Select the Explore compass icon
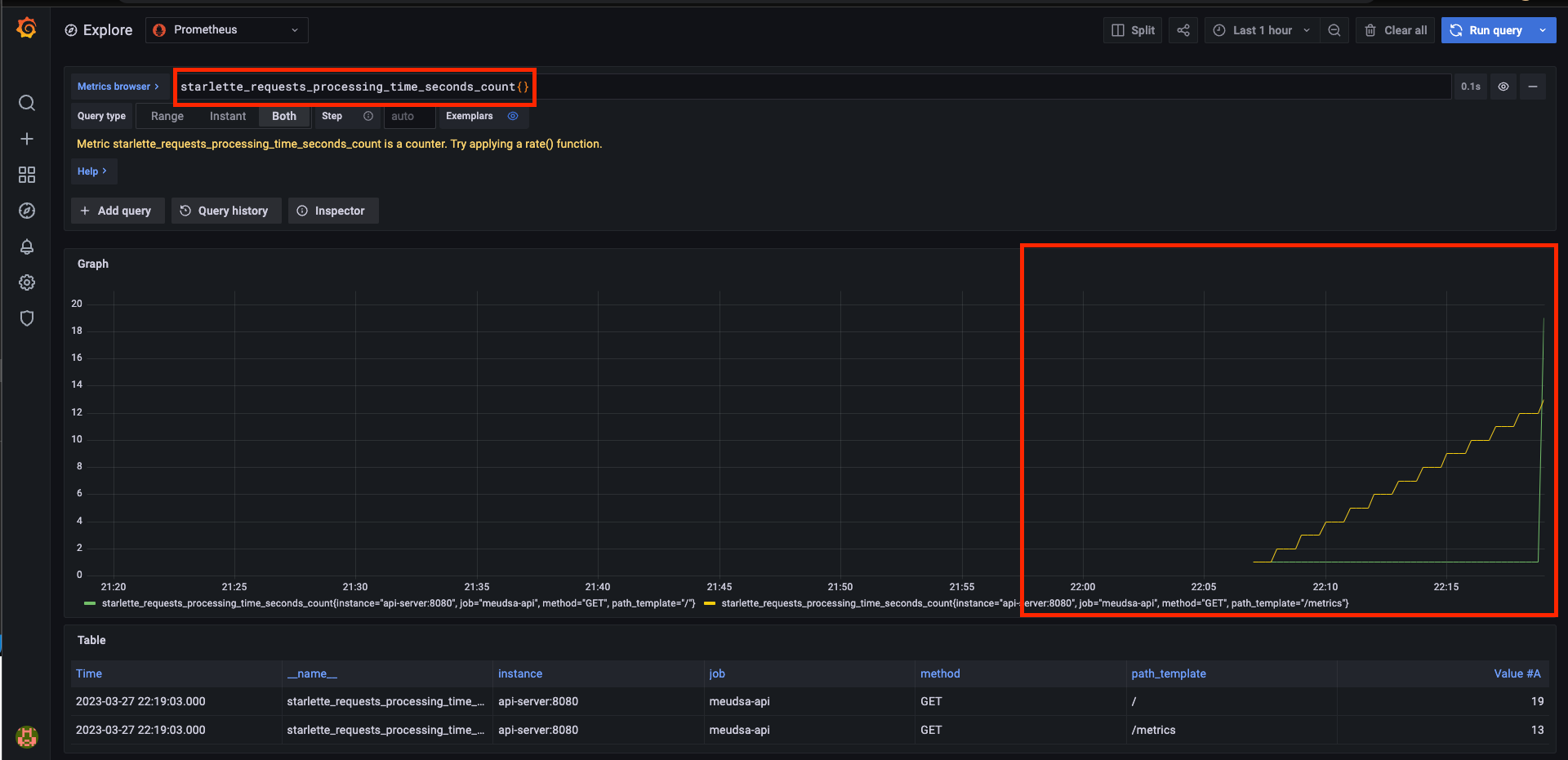 click(27, 210)
